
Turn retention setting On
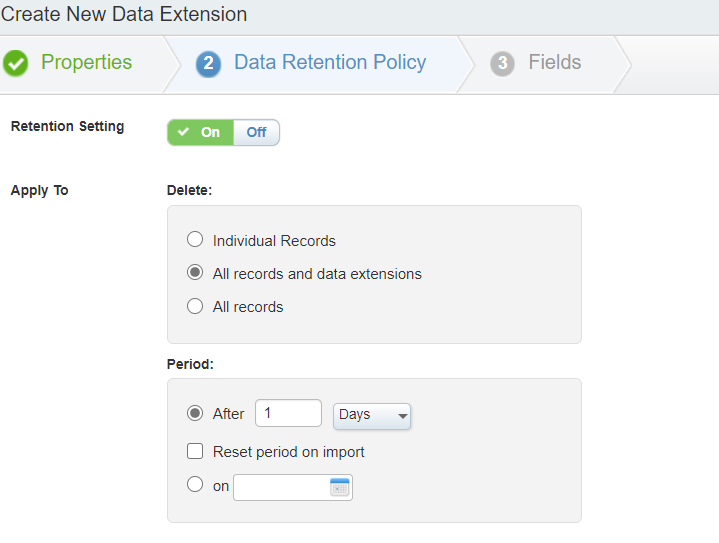pos(200,133)
